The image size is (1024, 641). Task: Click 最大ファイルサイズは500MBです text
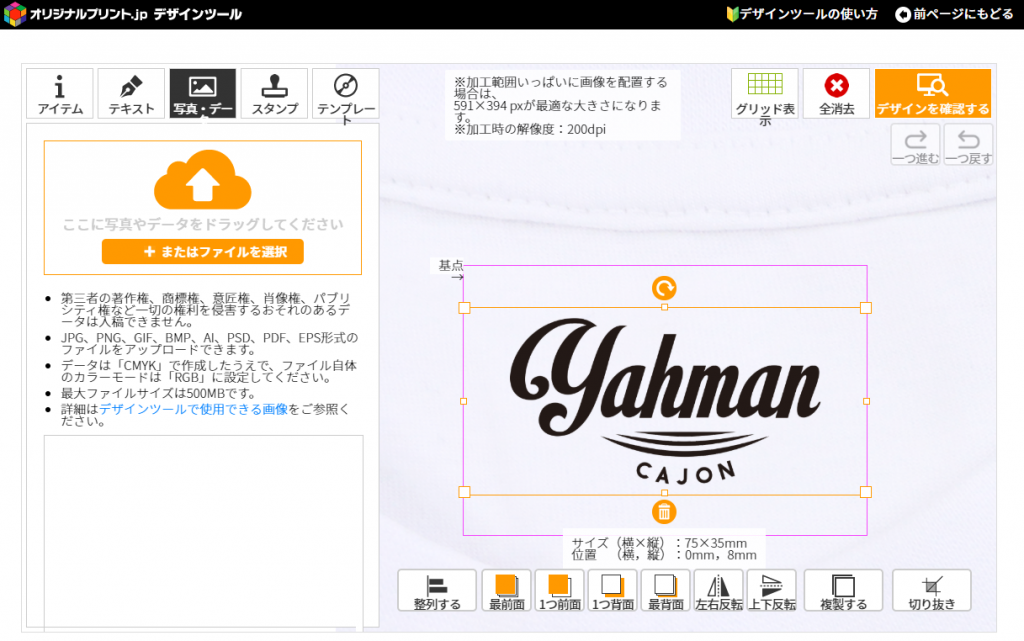(158, 394)
